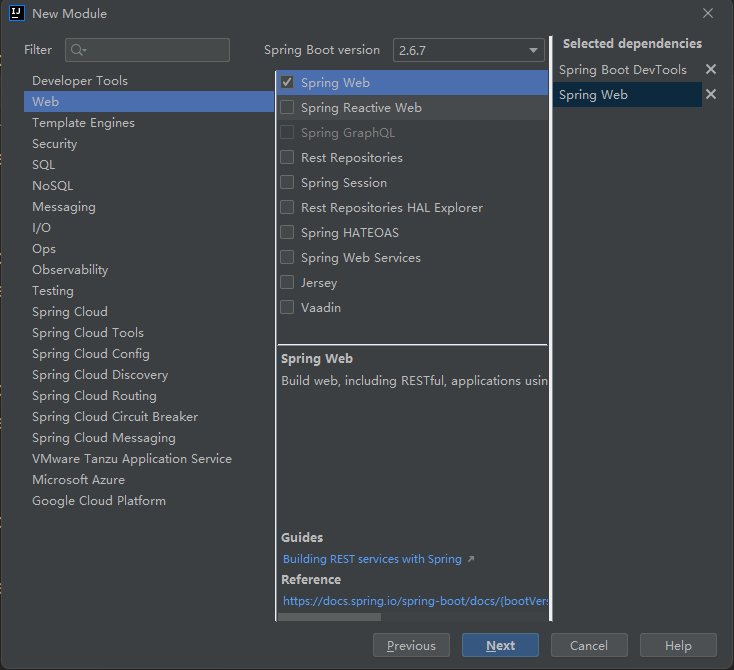The width and height of the screenshot is (734, 670).
Task: Select the Google Cloud Platform category
Action: click(x=149, y=501)
